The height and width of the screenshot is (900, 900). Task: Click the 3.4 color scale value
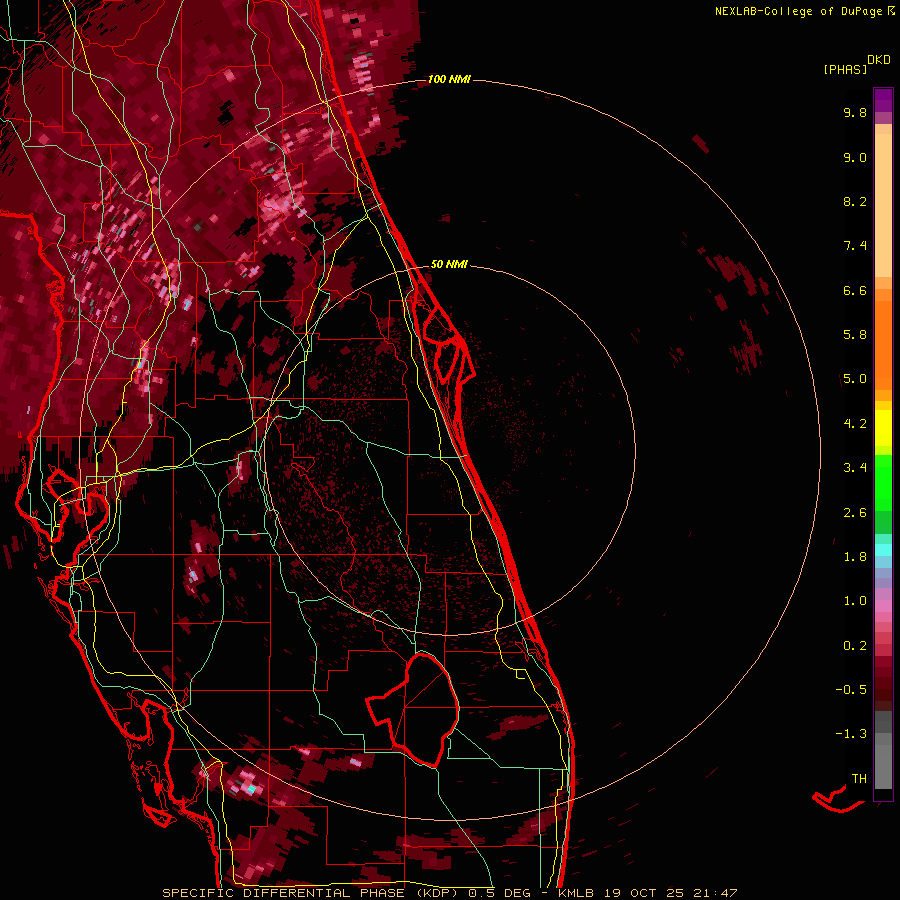(x=855, y=468)
